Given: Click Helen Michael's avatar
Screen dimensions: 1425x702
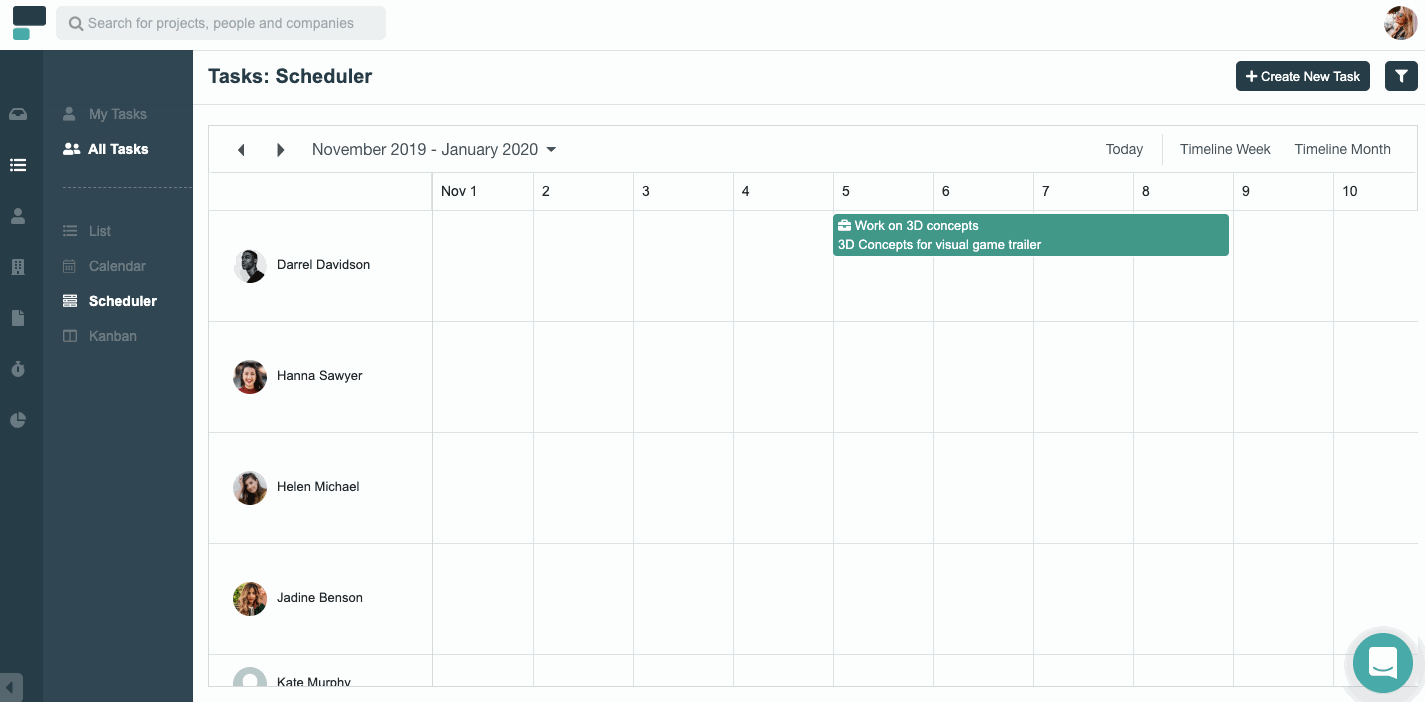Looking at the screenshot, I should point(250,488).
